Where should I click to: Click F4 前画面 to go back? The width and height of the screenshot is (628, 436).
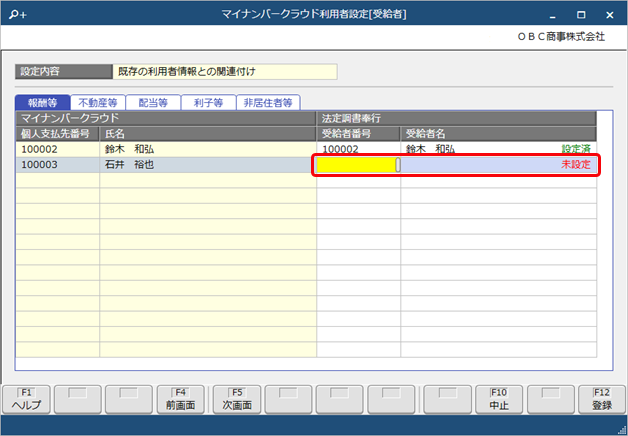[x=181, y=399]
